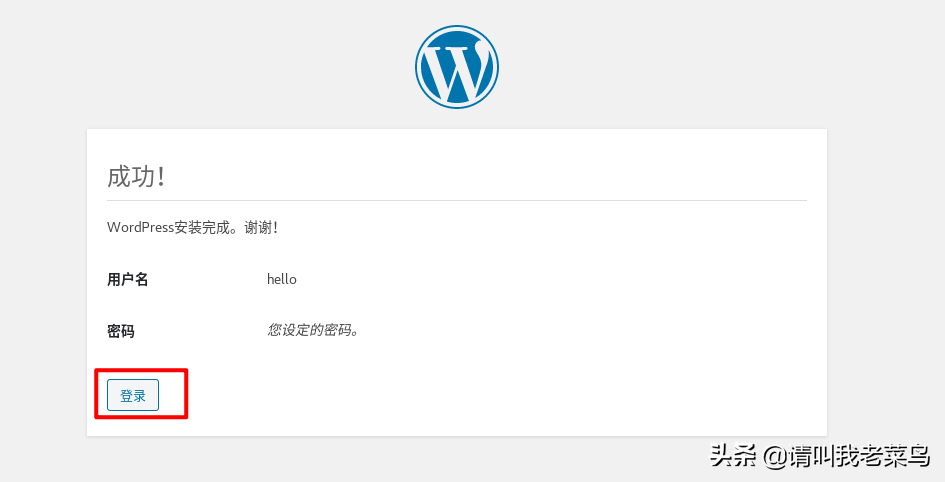Select the username value 'hello'
945x482 pixels.
(282, 280)
